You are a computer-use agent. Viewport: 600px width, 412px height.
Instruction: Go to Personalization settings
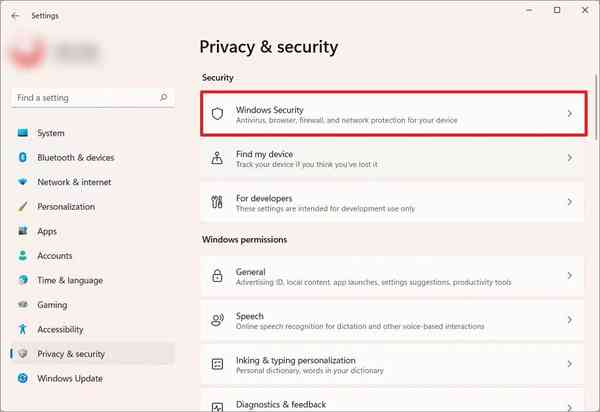point(66,207)
